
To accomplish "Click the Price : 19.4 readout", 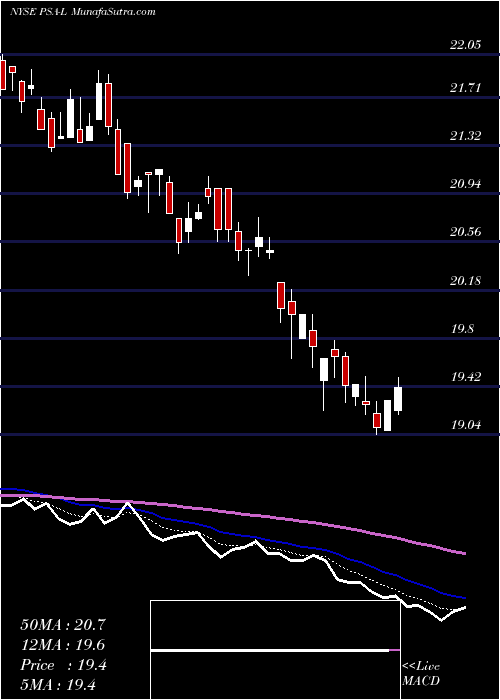I will coord(63,665).
